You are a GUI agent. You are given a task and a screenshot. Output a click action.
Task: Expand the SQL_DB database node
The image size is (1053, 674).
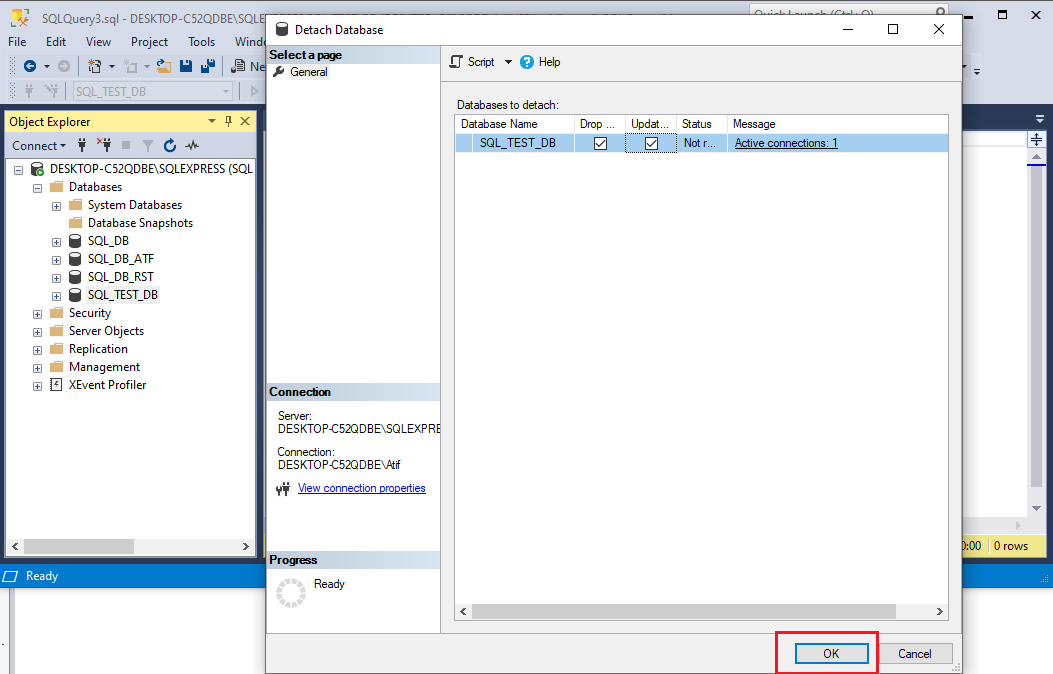click(56, 240)
